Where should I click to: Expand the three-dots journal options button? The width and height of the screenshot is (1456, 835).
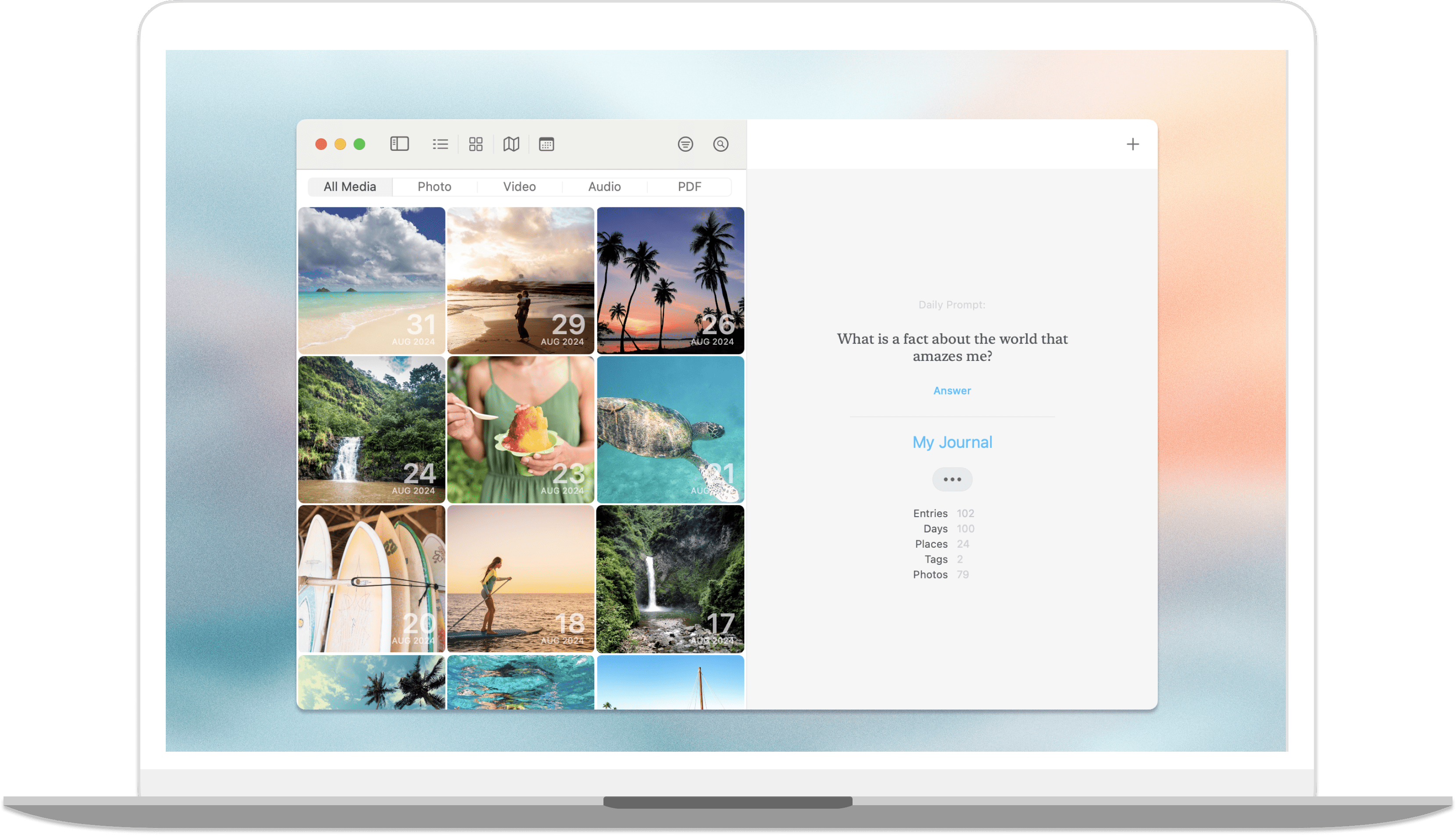[x=952, y=479]
